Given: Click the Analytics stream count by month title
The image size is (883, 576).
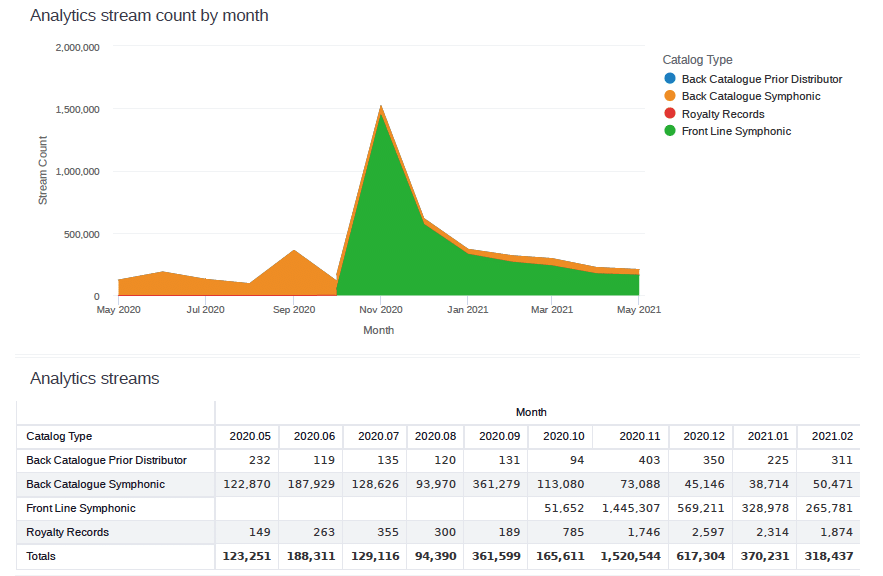Looking at the screenshot, I should tap(149, 16).
